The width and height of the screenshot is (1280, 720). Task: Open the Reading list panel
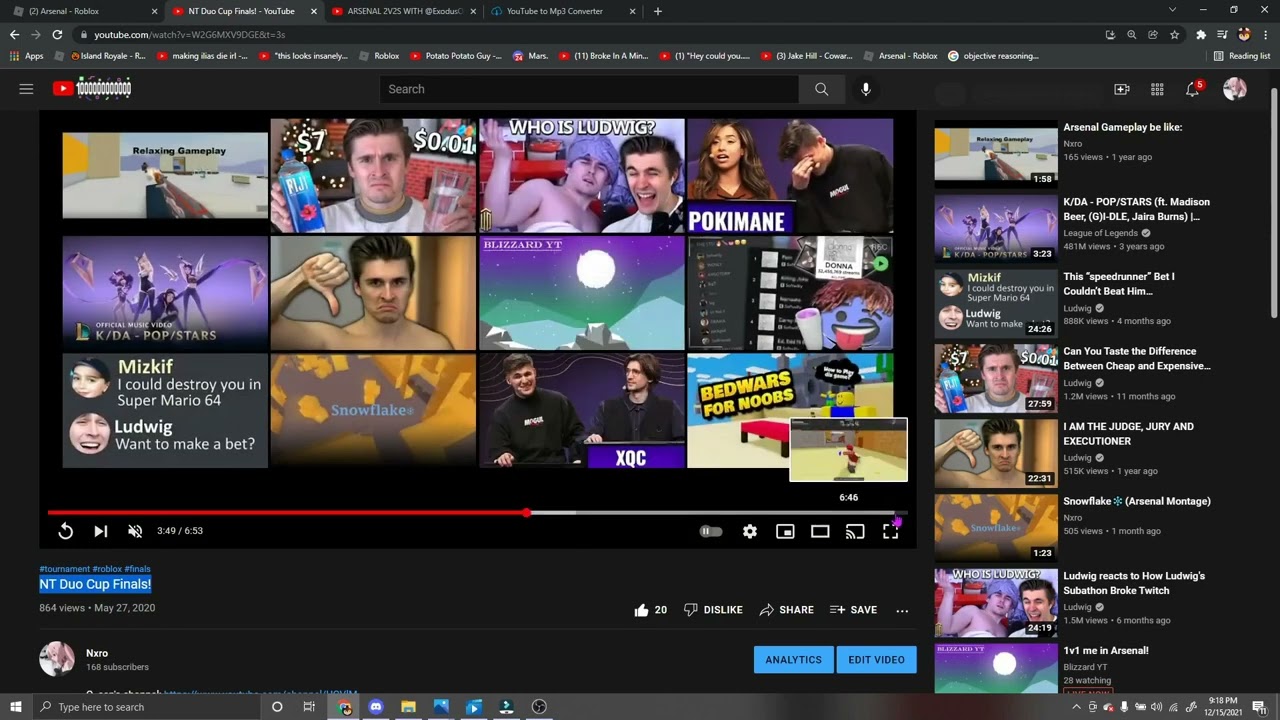1241,56
